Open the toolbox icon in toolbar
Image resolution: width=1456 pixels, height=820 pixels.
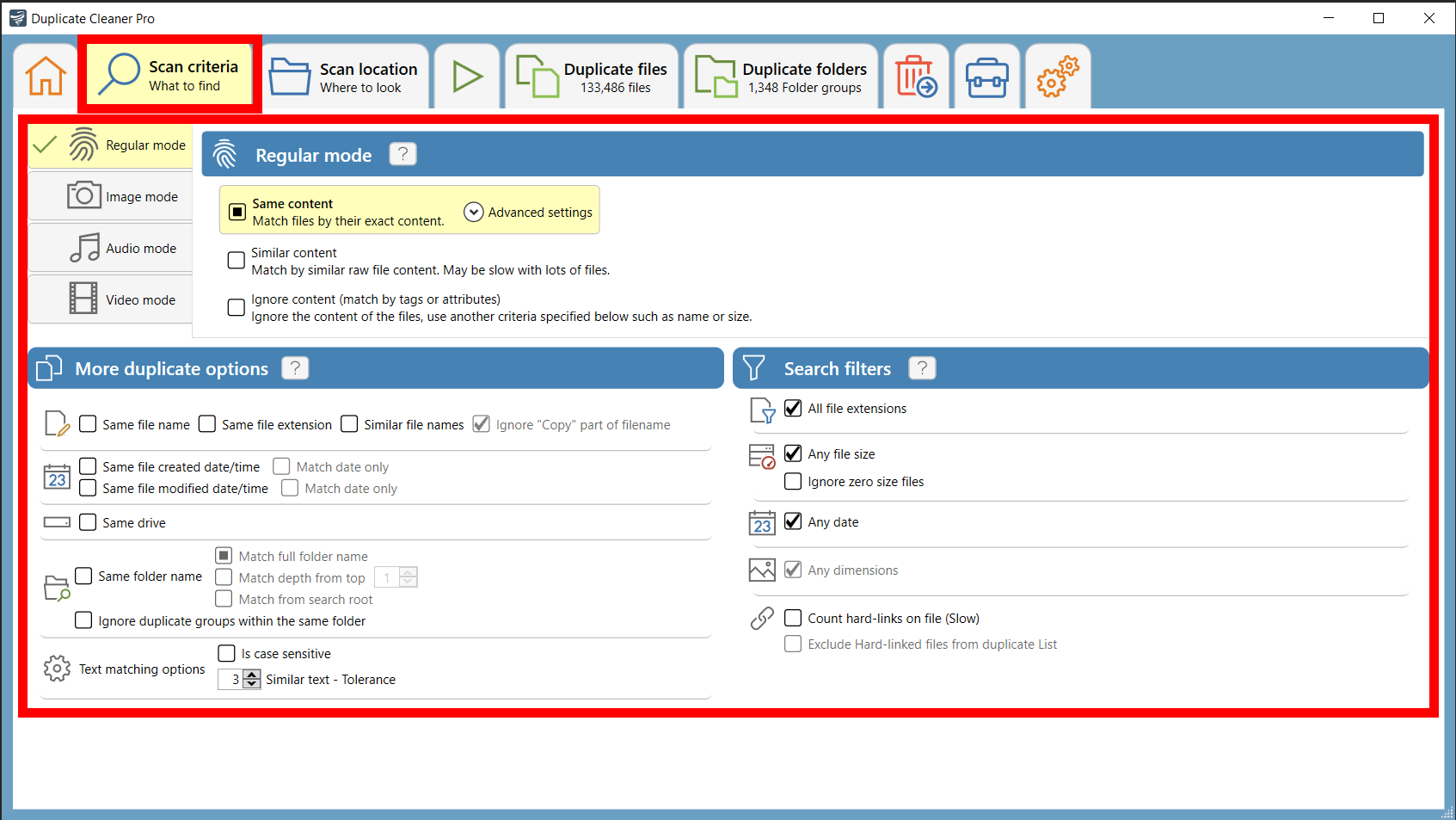click(986, 76)
